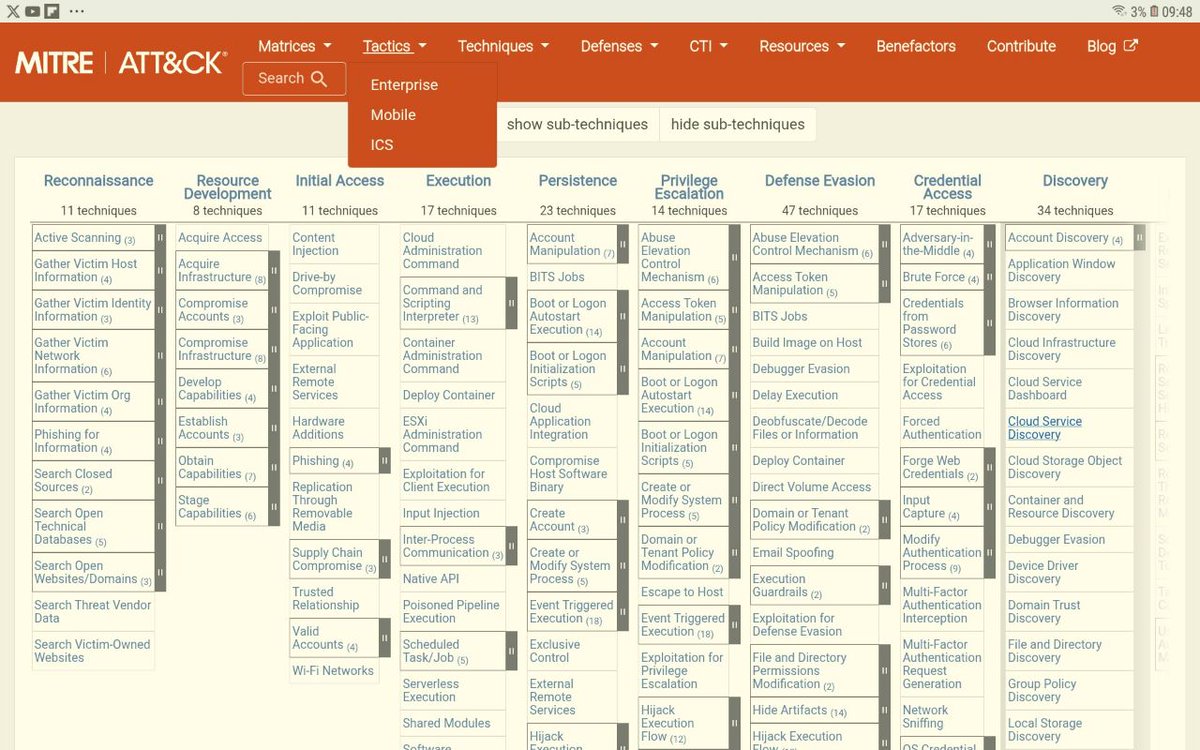Image resolution: width=1200 pixels, height=750 pixels.
Task: Expand Gather Victim Host Information sub-techniques
Action: click(x=160, y=270)
